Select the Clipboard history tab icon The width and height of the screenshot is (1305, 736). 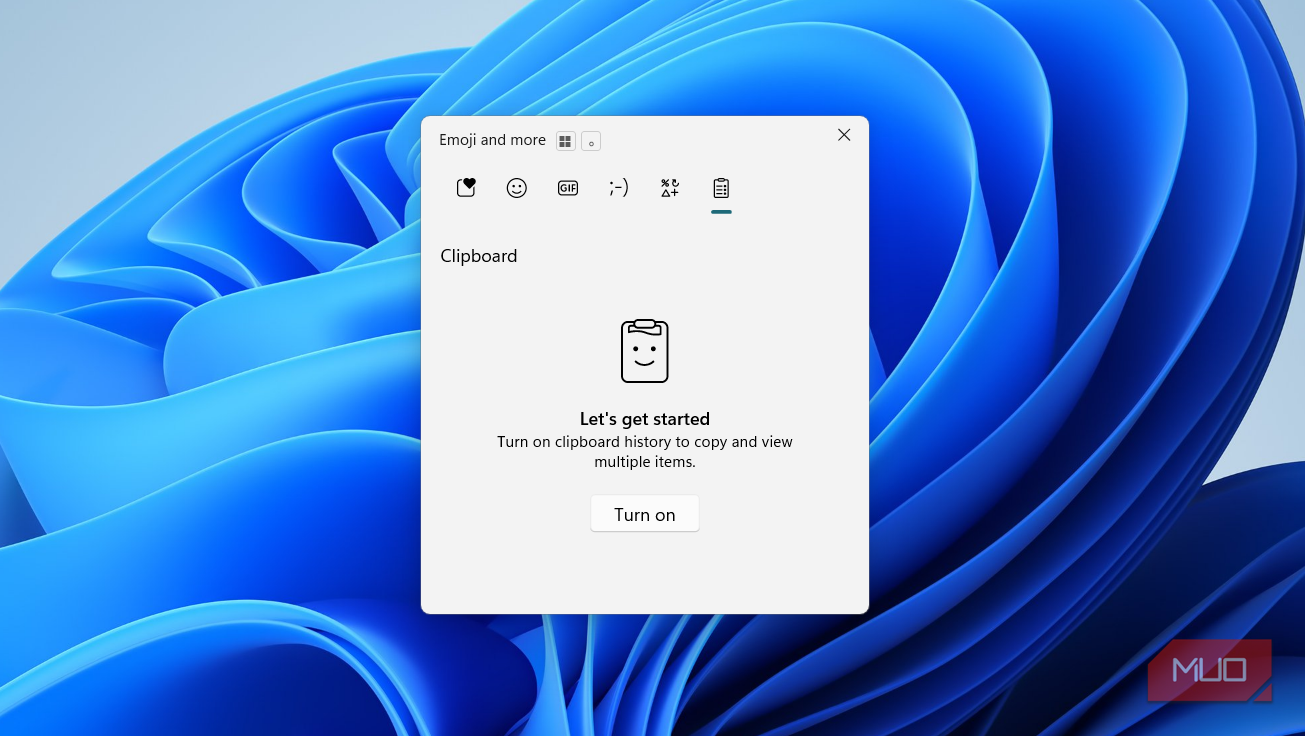pos(721,188)
